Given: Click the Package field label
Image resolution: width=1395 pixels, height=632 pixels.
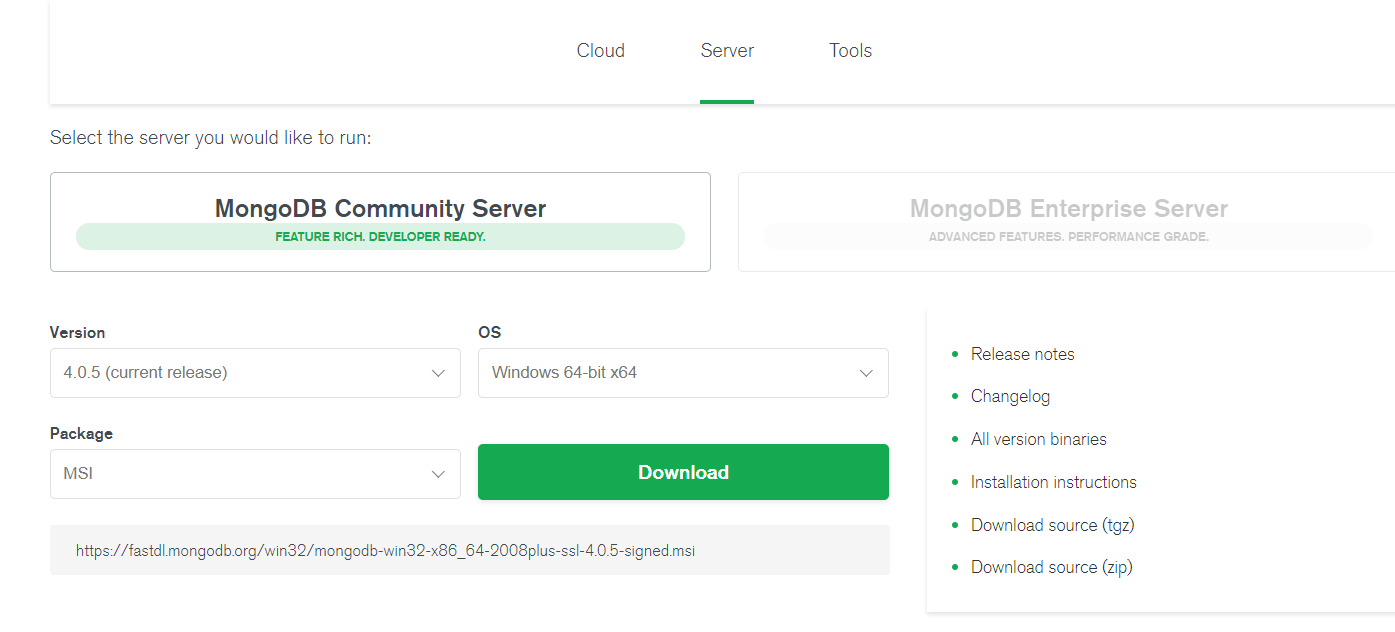Looking at the screenshot, I should [81, 434].
